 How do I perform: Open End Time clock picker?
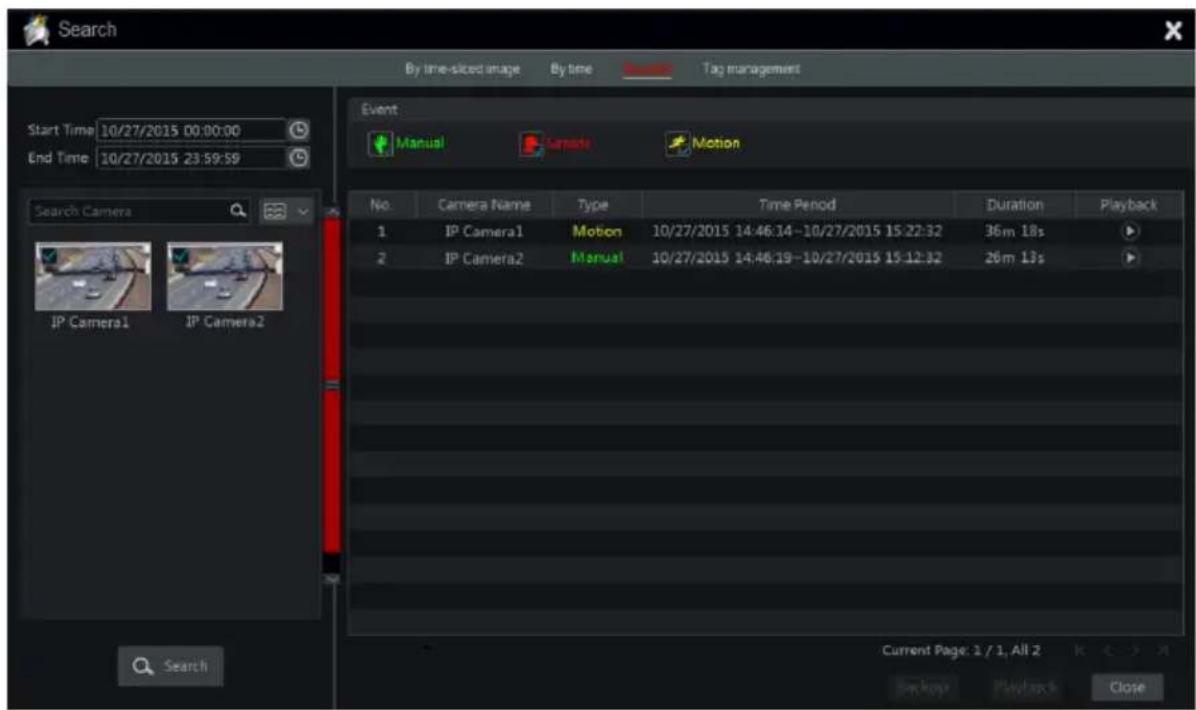299,158
